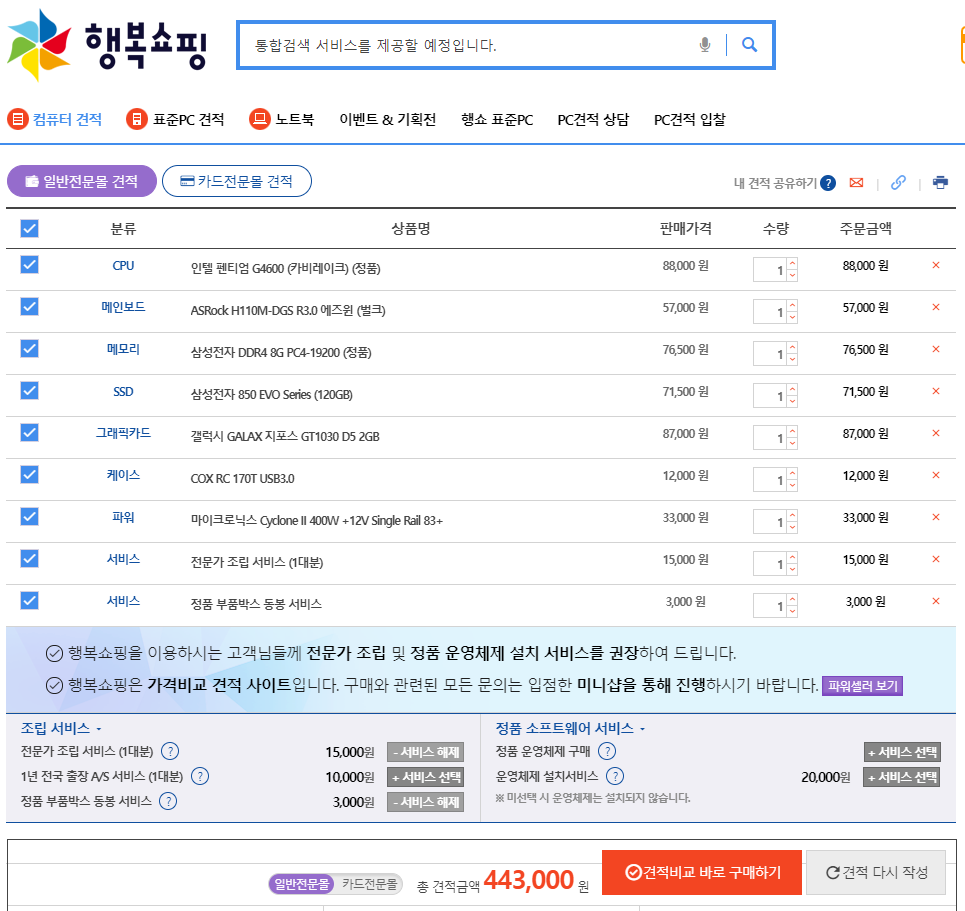Increase quantity for SSD row

point(792,390)
